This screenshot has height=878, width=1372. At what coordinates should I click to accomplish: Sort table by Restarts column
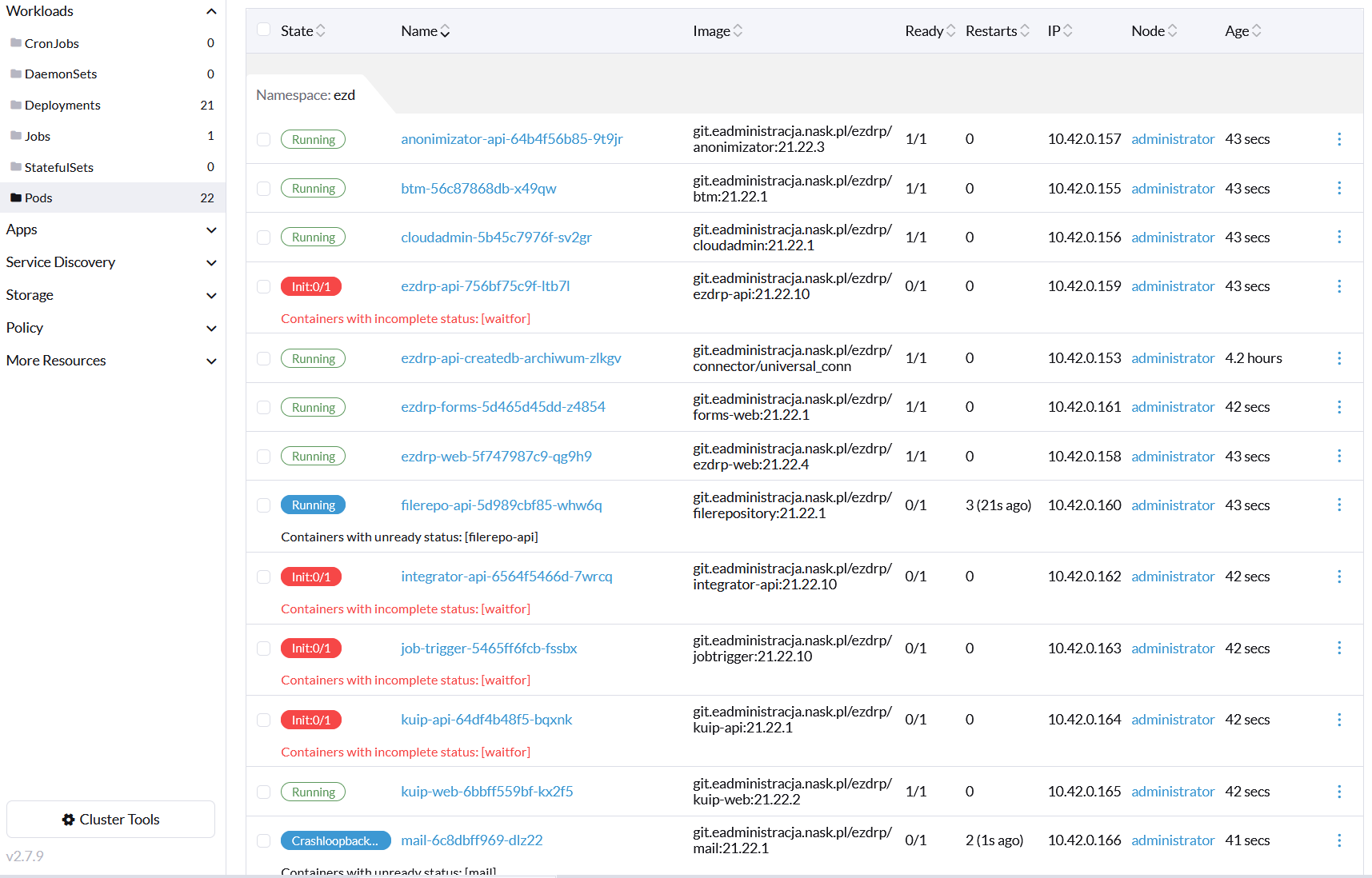[x=998, y=30]
